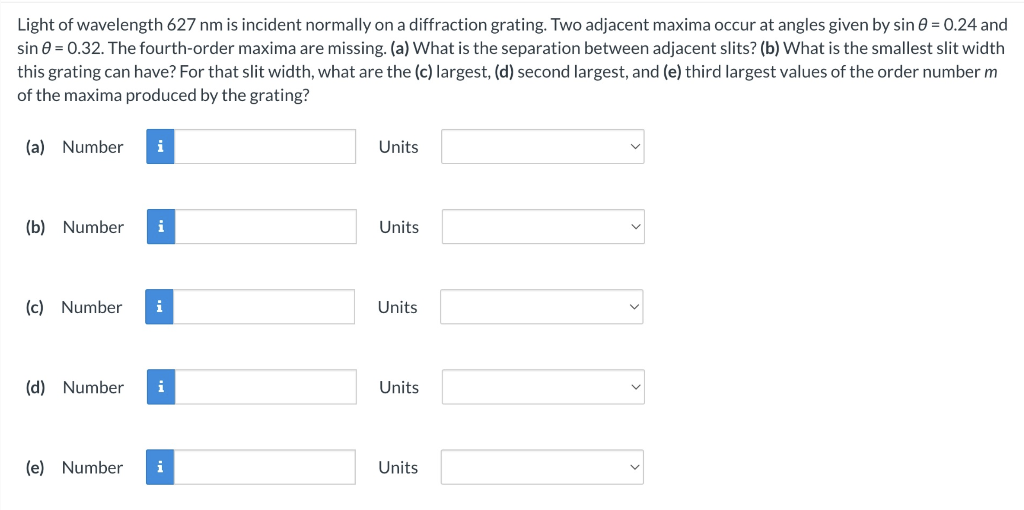Focus the Number field for part (b)
Viewport: 1024px width, 510px height.
click(266, 227)
